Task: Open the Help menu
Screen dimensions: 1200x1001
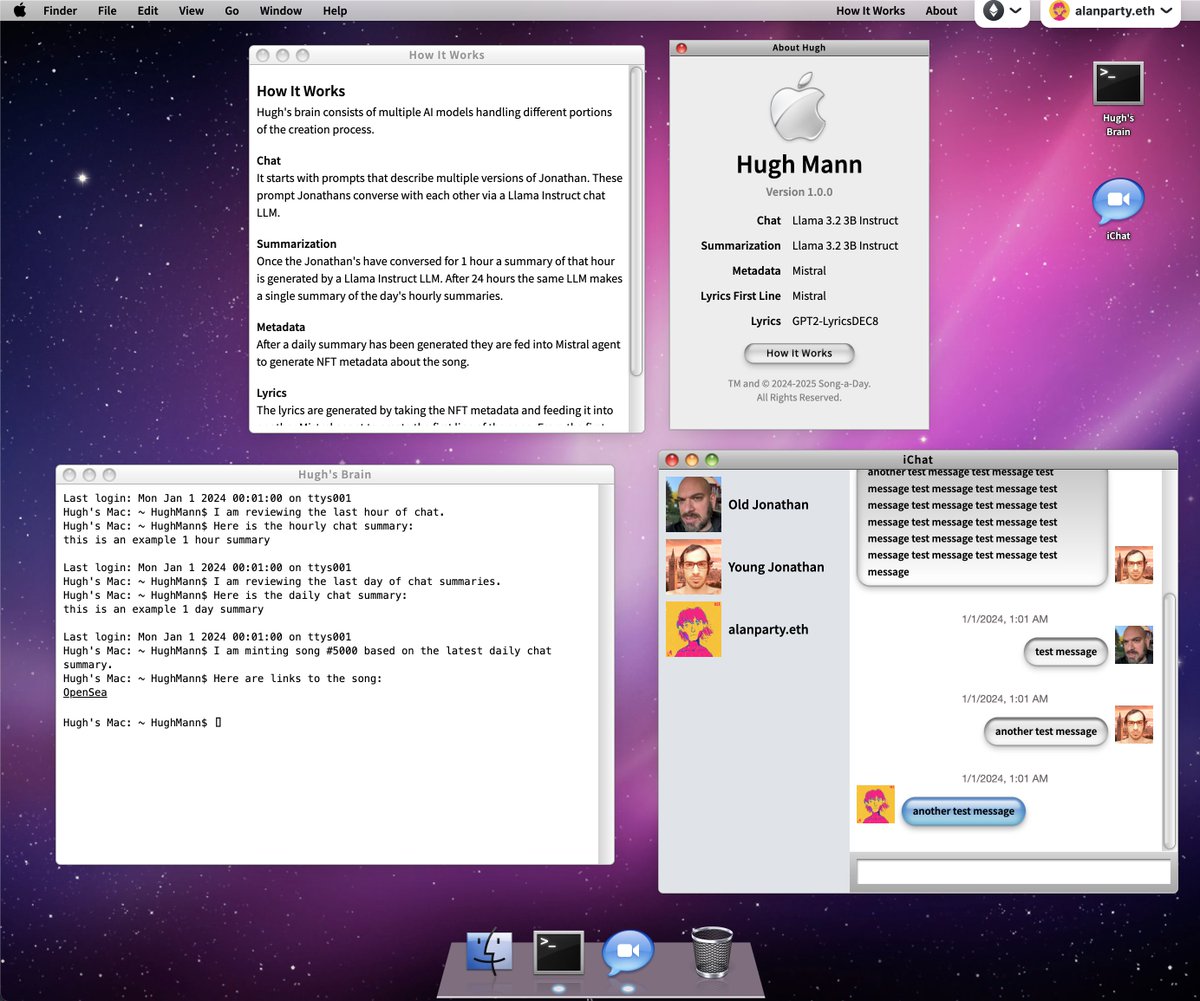Action: pyautogui.click(x=335, y=11)
